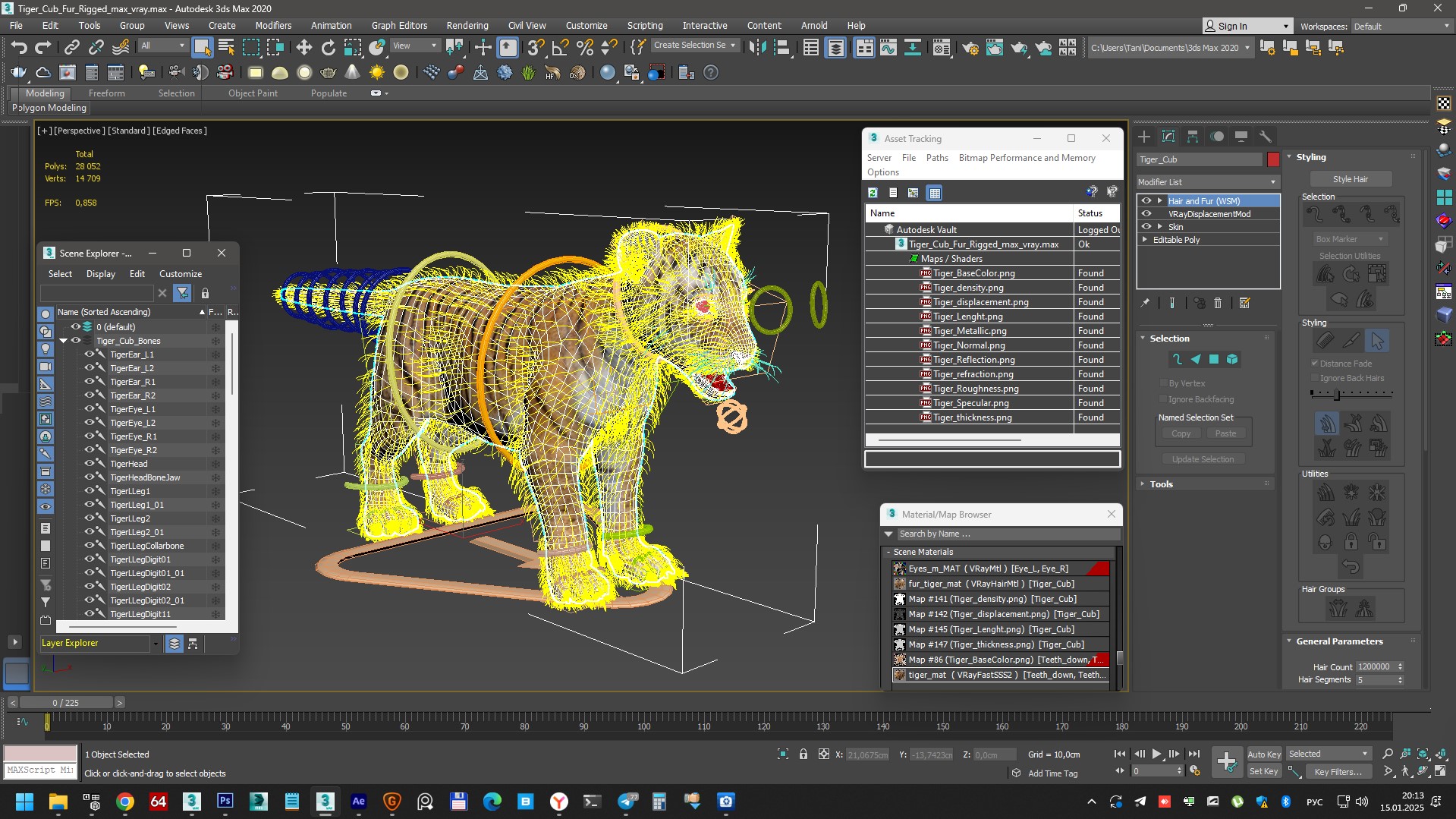Screen dimensions: 1456x819
Task: Open Time Configuration icon
Action: (1195, 770)
